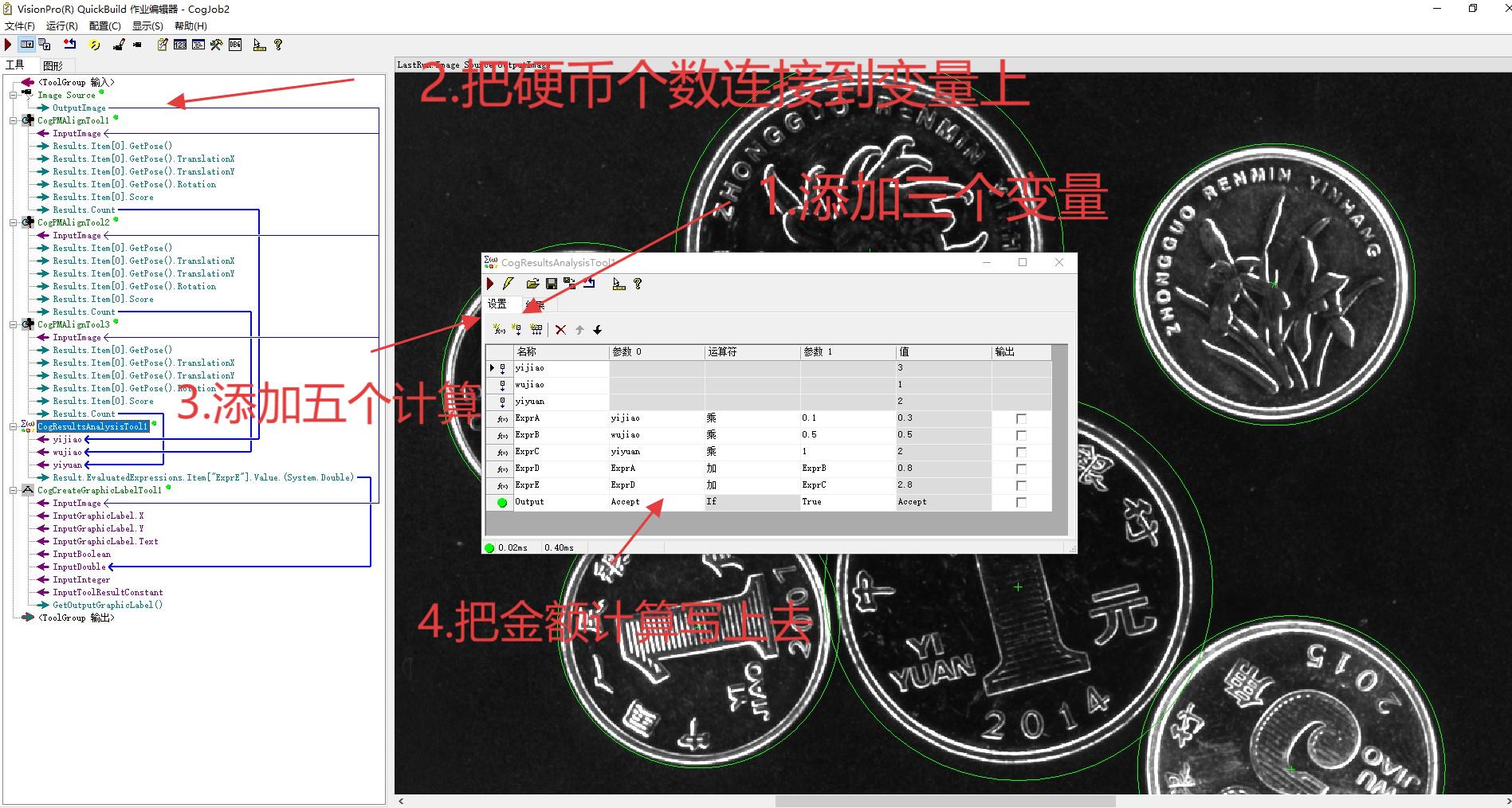
Task: Open help with the main toolbar question mark
Action: pyautogui.click(x=278, y=45)
